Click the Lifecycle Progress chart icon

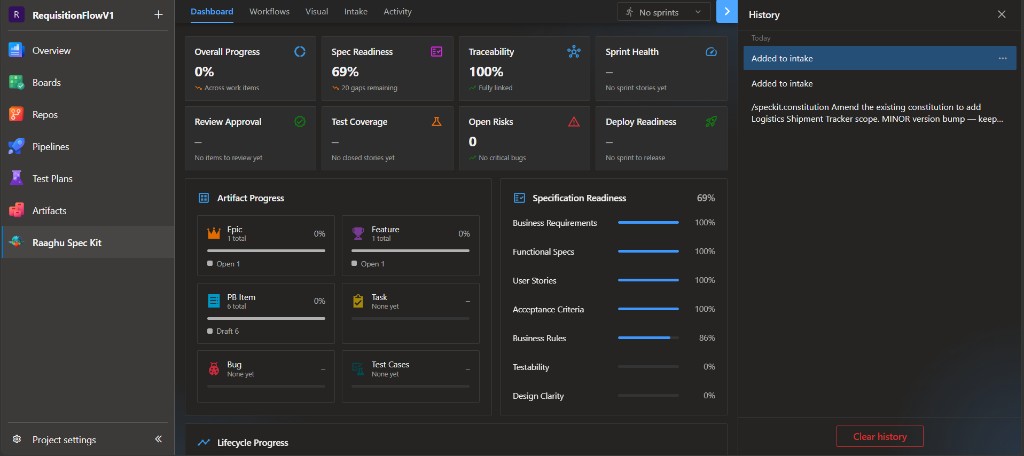point(204,443)
